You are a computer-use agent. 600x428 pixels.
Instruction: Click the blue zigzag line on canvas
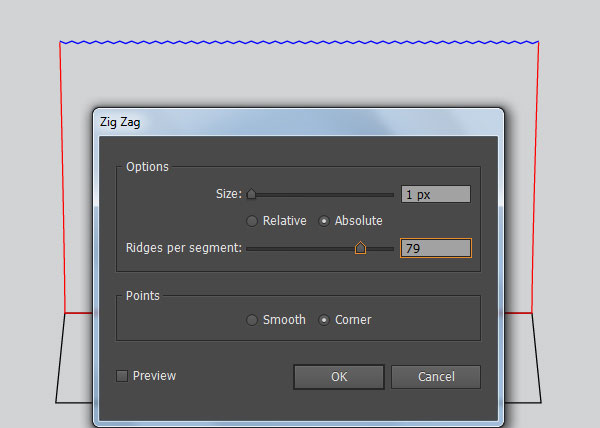(x=299, y=42)
